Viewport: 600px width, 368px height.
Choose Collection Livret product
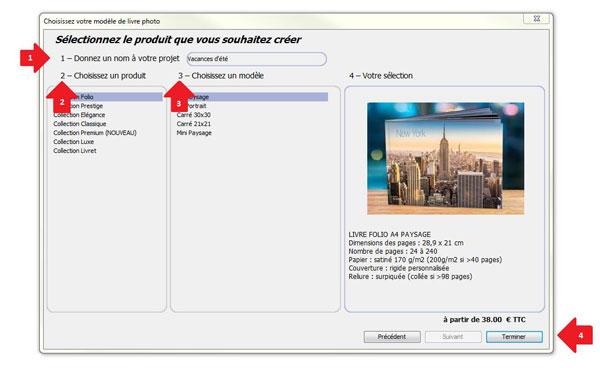coord(75,151)
